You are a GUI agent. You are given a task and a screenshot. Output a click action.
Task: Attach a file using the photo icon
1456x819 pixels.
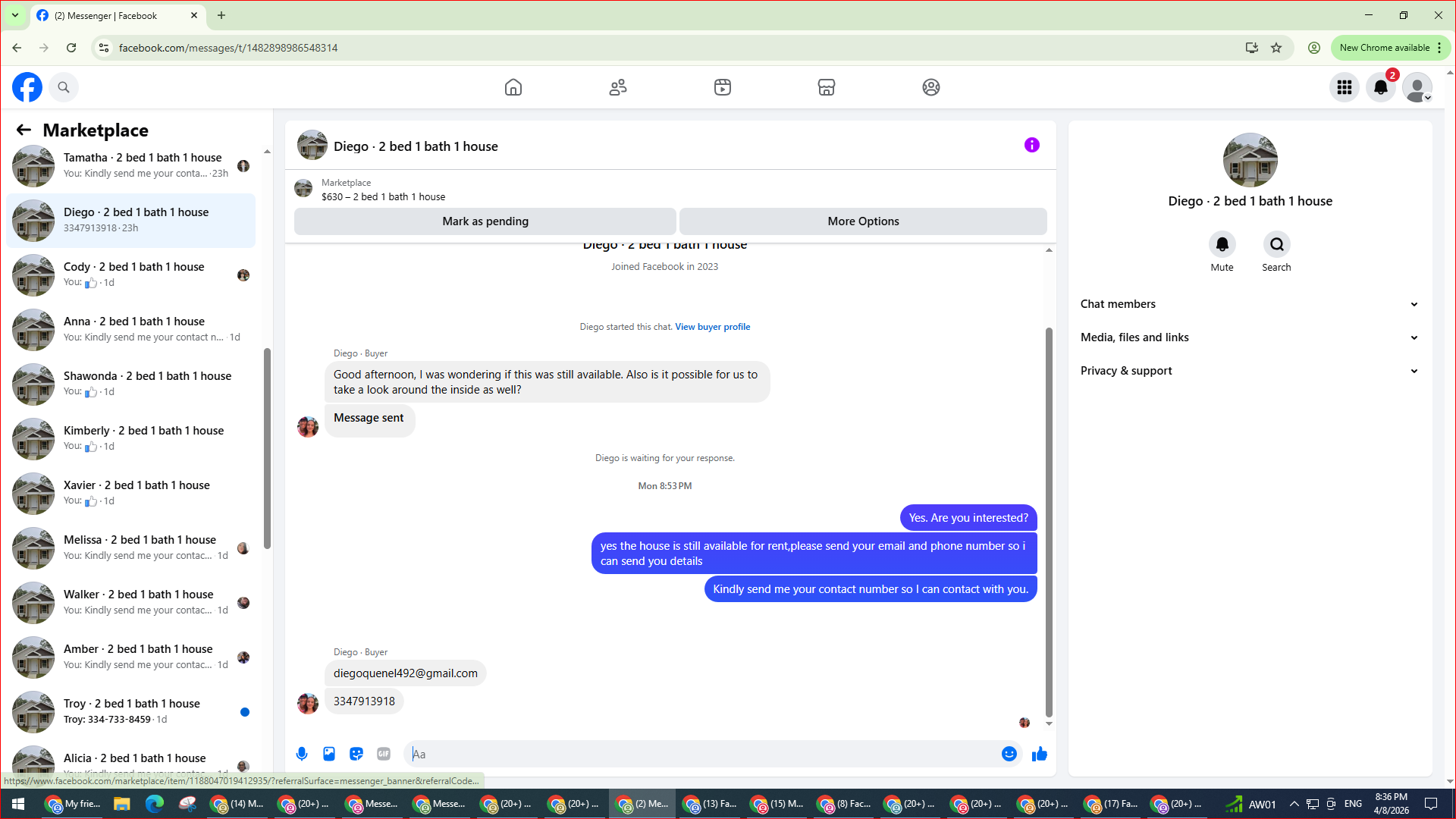coord(329,754)
